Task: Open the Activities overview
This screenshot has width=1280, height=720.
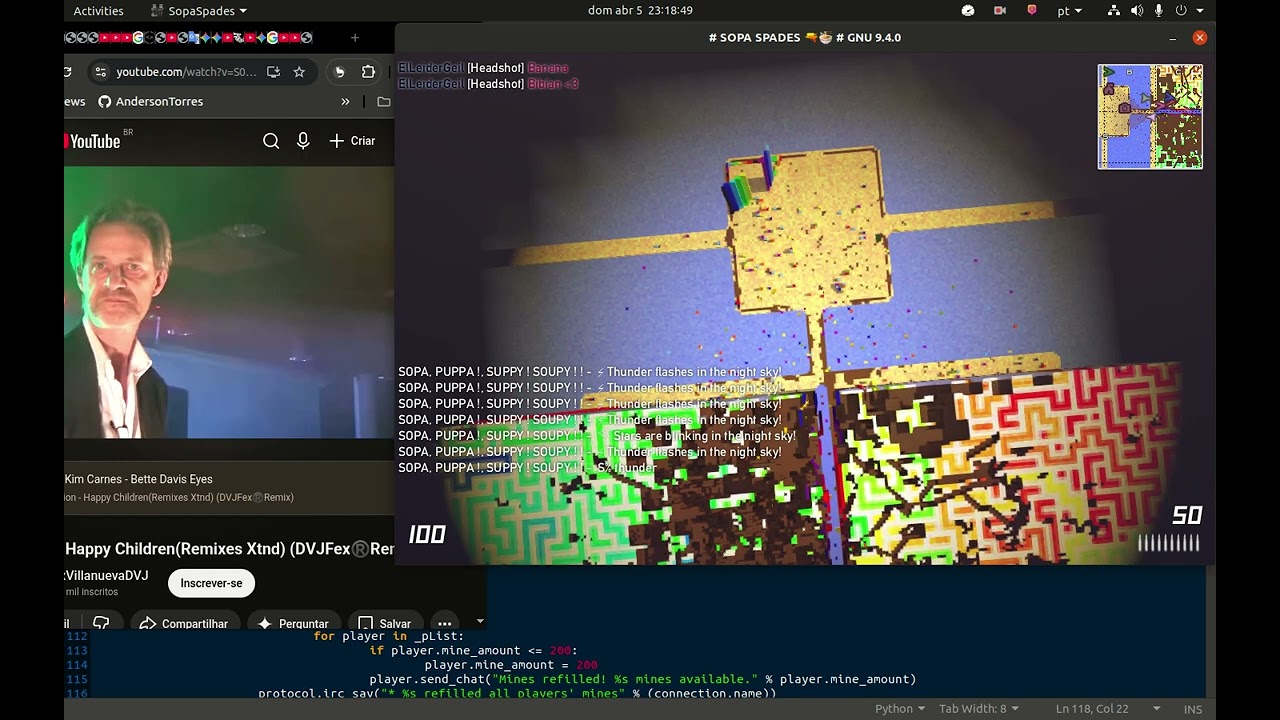Action: coord(98,11)
